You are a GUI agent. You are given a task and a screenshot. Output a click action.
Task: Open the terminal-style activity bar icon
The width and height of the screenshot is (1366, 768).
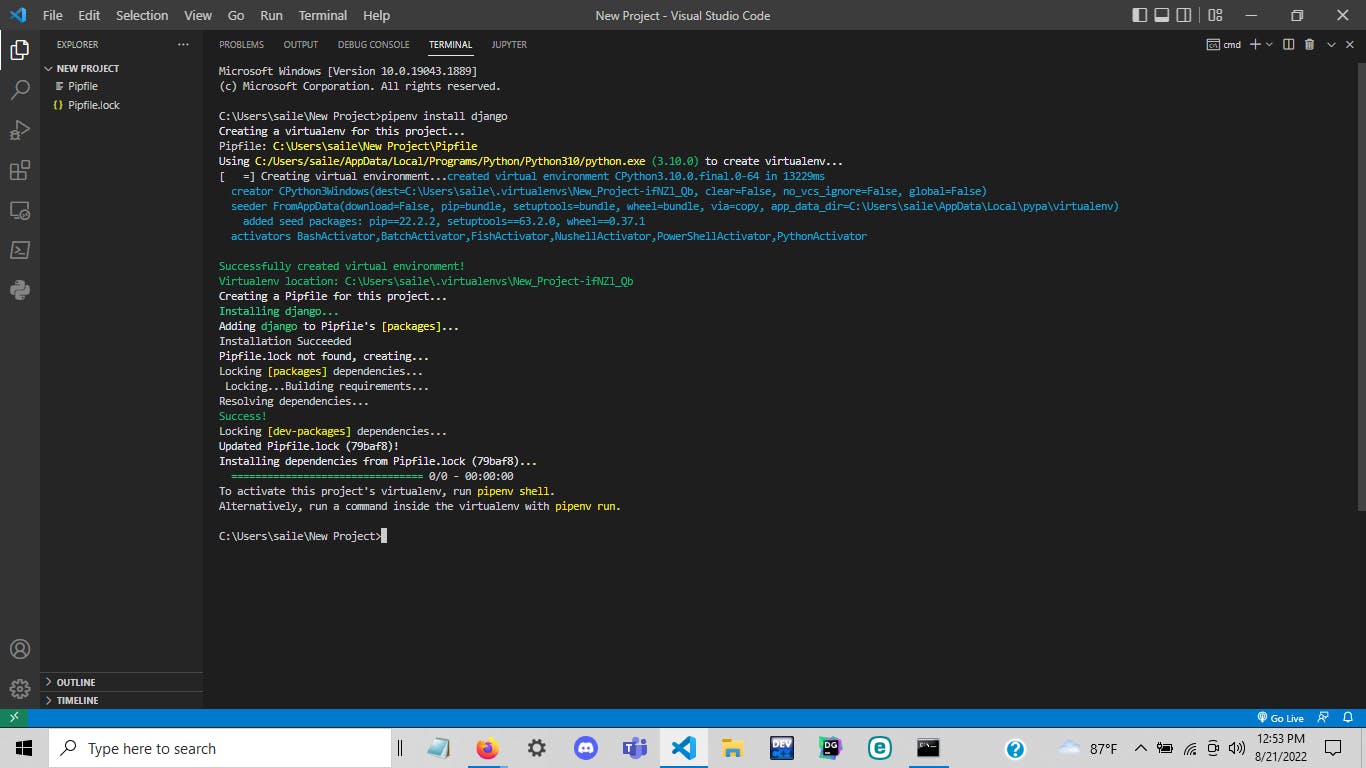click(19, 250)
